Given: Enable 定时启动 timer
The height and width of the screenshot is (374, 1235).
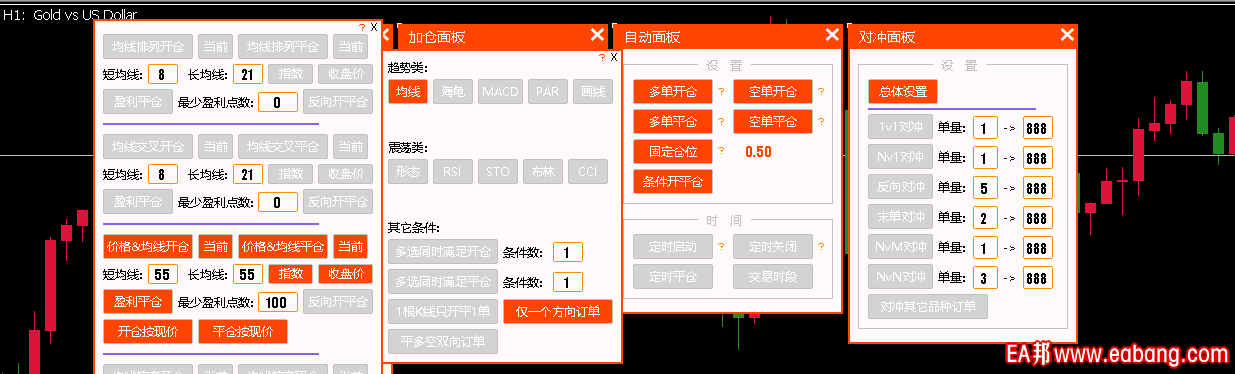Looking at the screenshot, I should pos(673,246).
